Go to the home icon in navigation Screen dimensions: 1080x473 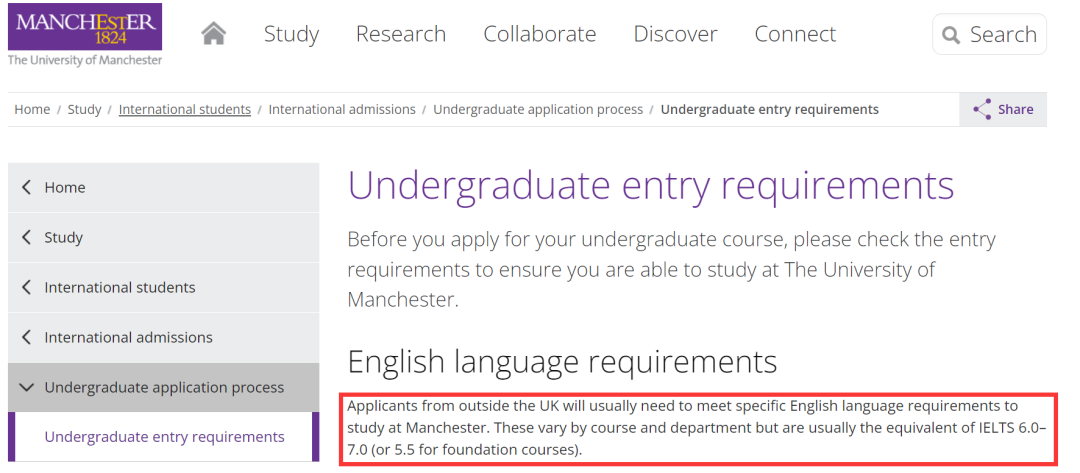pos(213,34)
